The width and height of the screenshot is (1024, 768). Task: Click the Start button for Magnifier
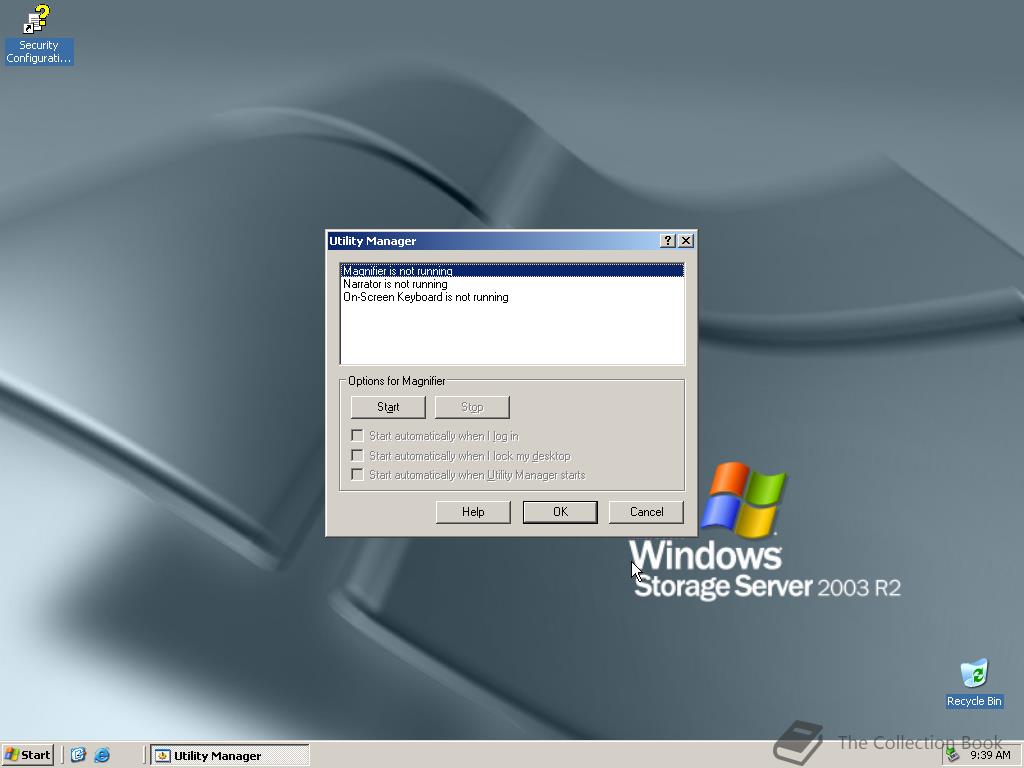388,407
